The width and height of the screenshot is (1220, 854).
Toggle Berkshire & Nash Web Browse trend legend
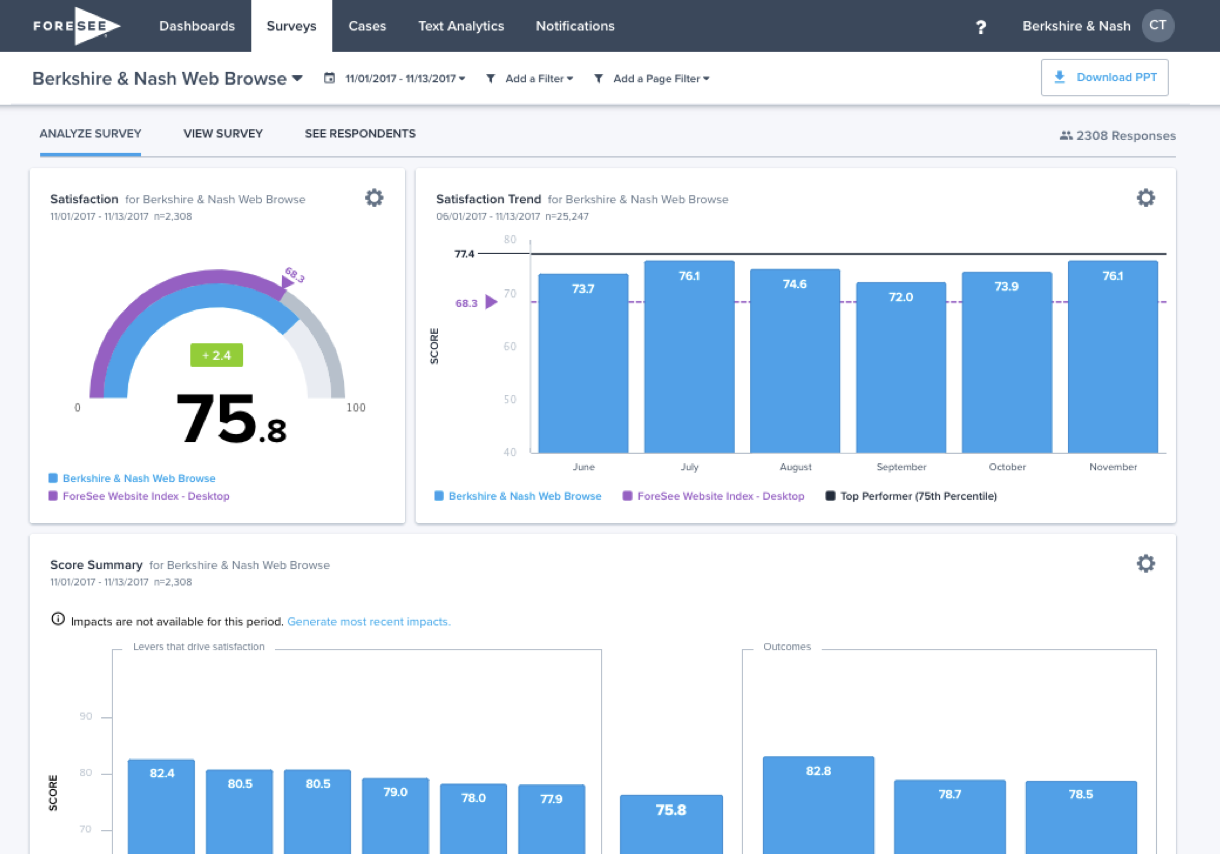(x=518, y=496)
